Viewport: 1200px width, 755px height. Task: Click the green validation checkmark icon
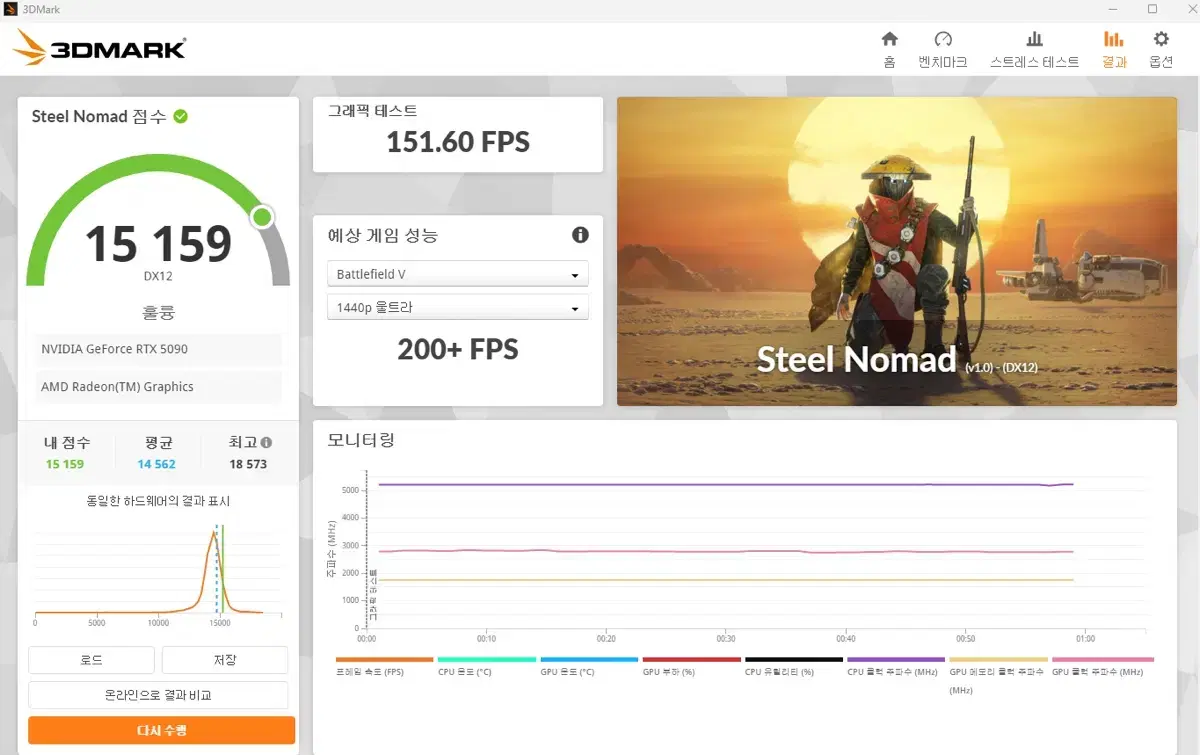click(180, 116)
